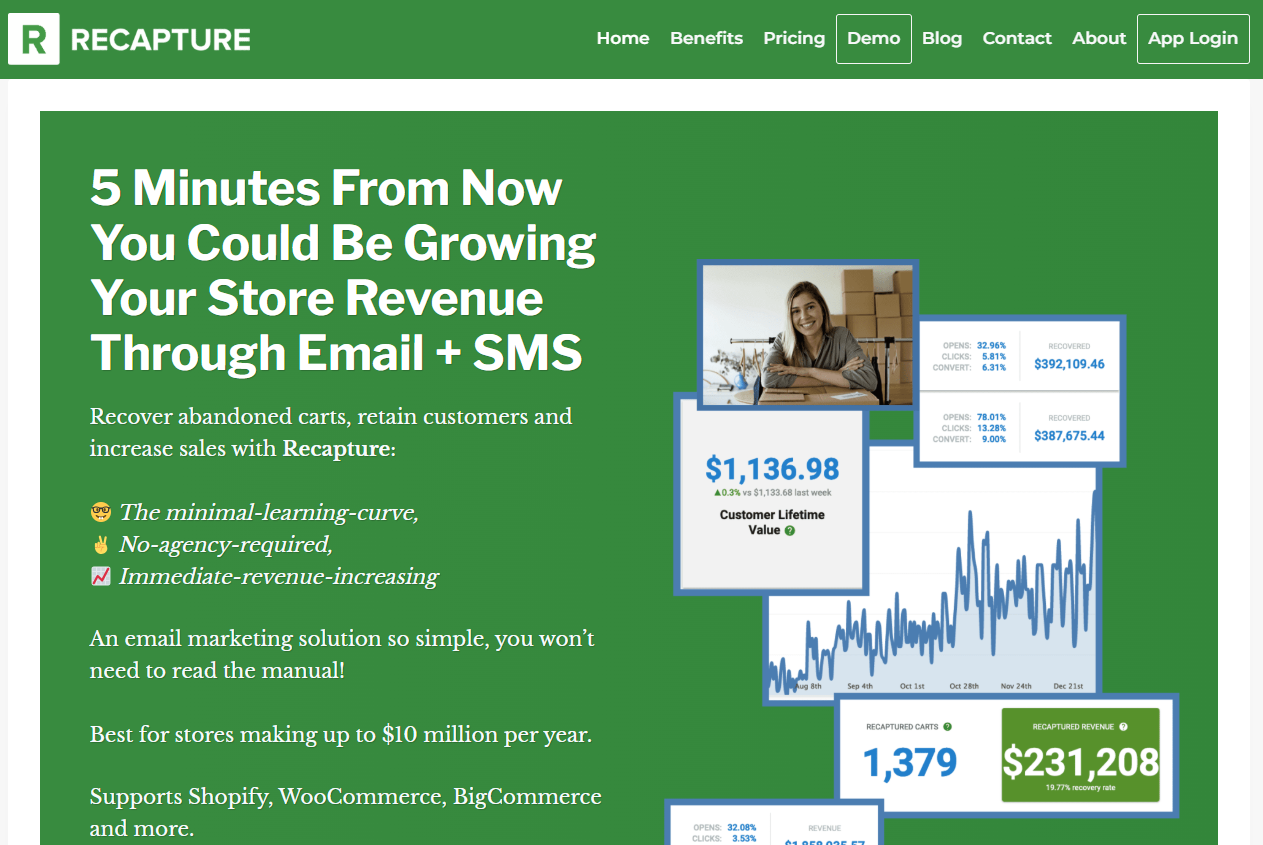Open the Customer Lifetime Value help icon
The height and width of the screenshot is (845, 1263).
790,530
